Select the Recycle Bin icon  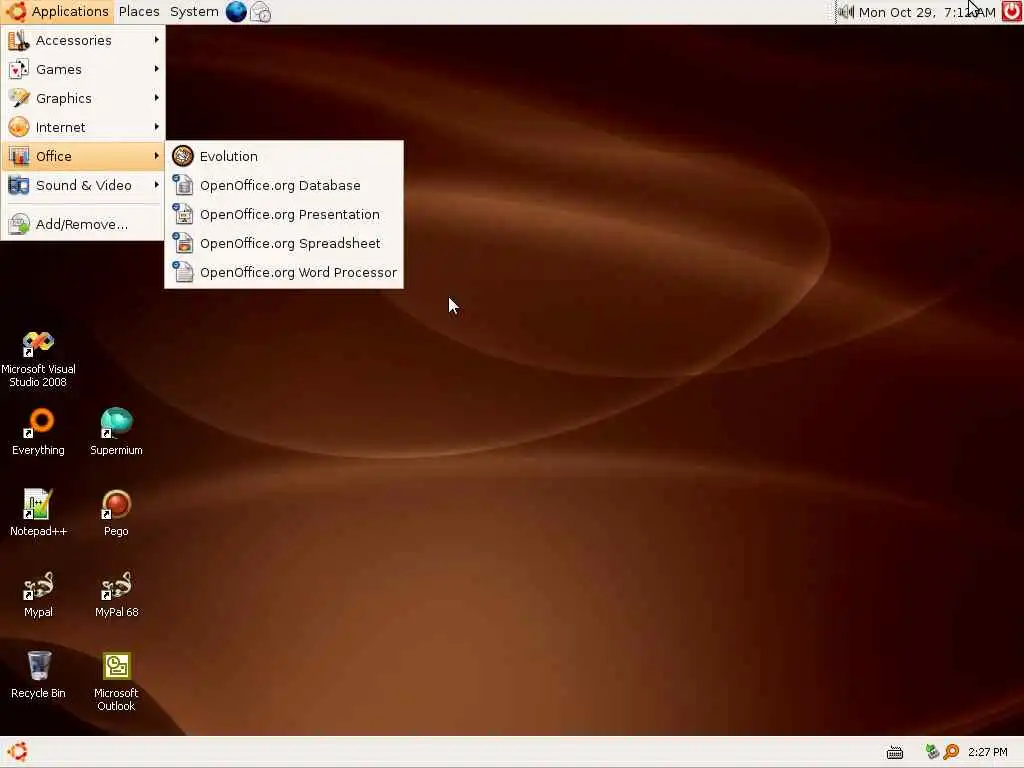coord(38,675)
